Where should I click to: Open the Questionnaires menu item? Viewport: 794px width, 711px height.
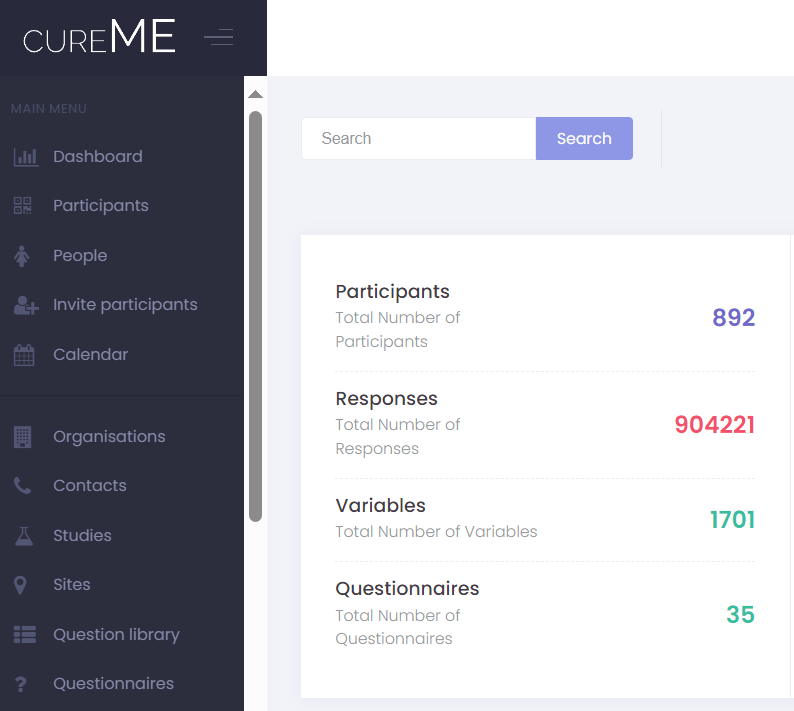coord(113,684)
